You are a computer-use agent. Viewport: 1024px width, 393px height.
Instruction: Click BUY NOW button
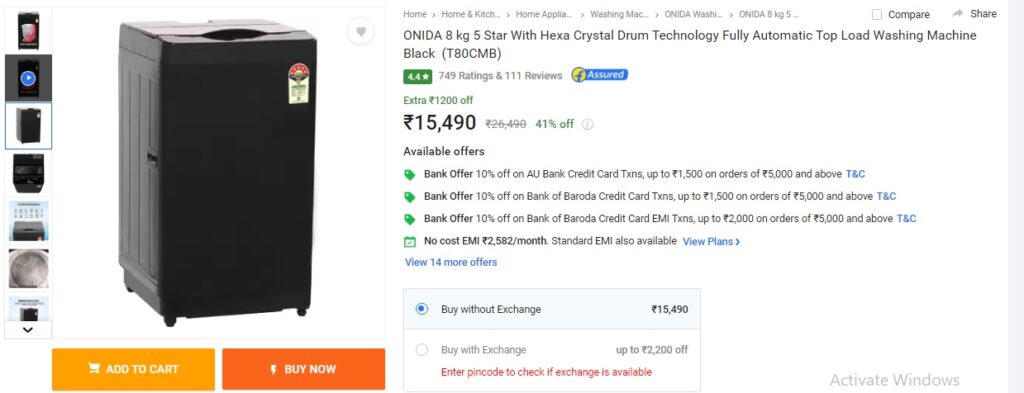[x=304, y=369]
